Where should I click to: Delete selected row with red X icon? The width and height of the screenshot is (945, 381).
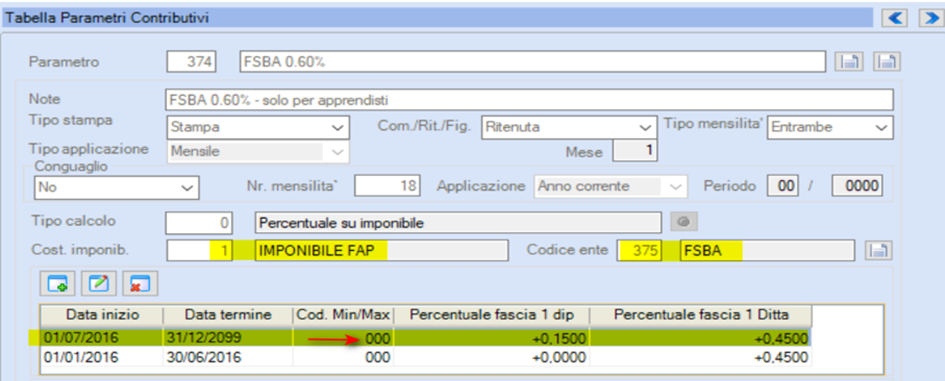(x=140, y=284)
